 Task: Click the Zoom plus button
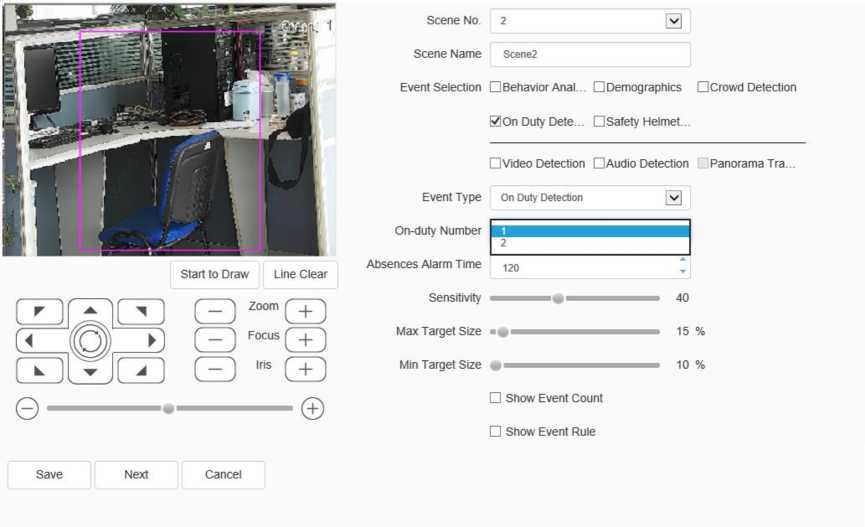click(x=305, y=311)
